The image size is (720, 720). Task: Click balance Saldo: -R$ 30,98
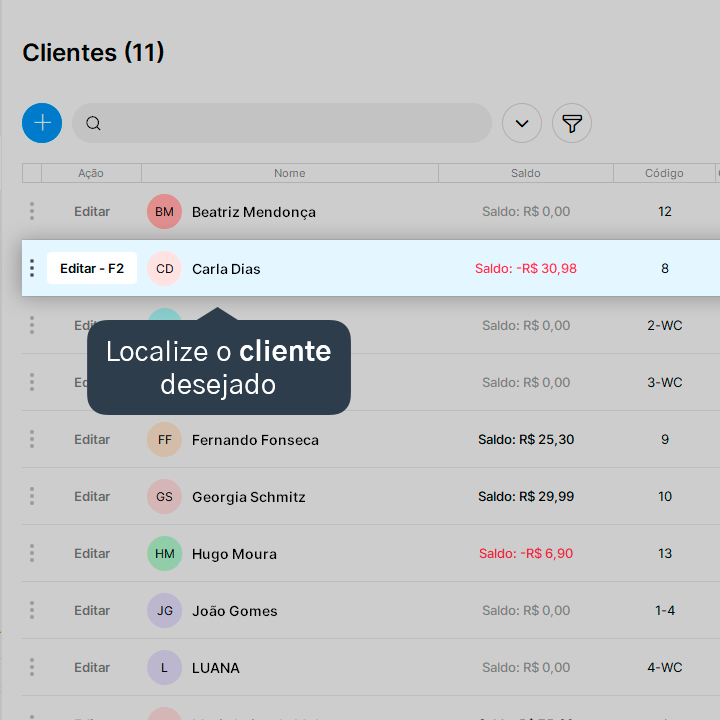click(526, 268)
